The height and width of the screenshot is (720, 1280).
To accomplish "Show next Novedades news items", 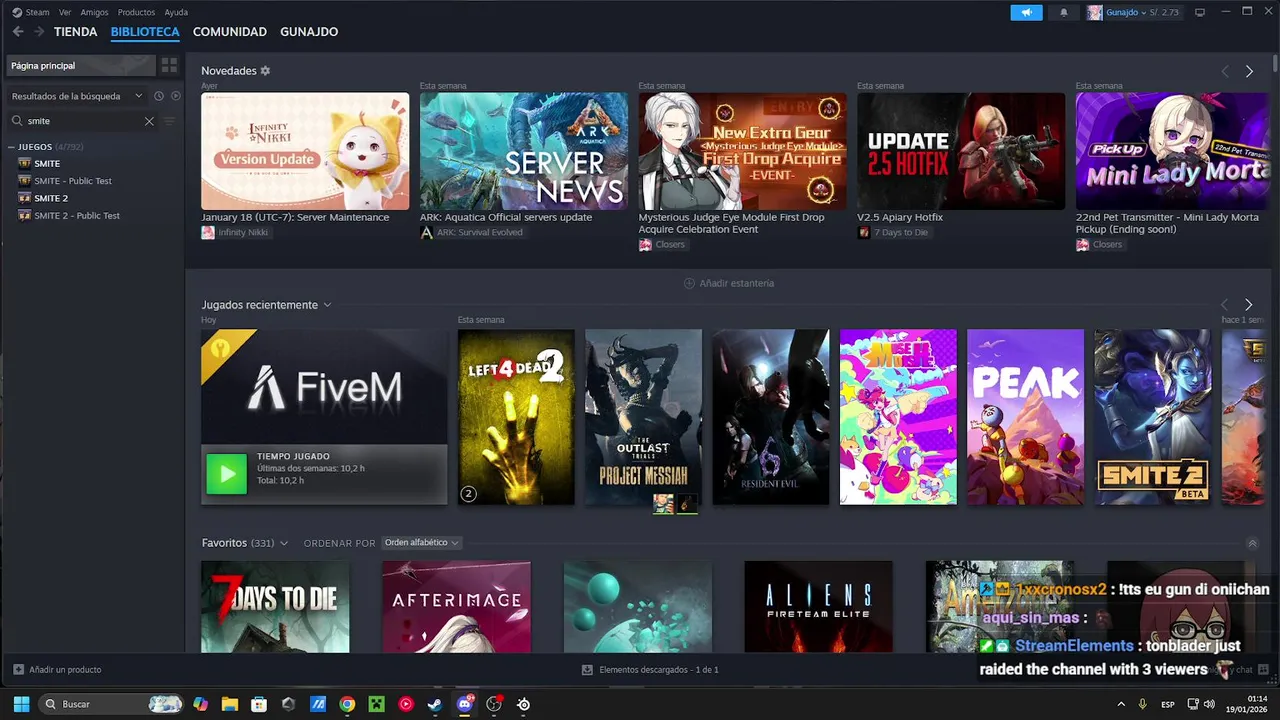I will [x=1249, y=72].
